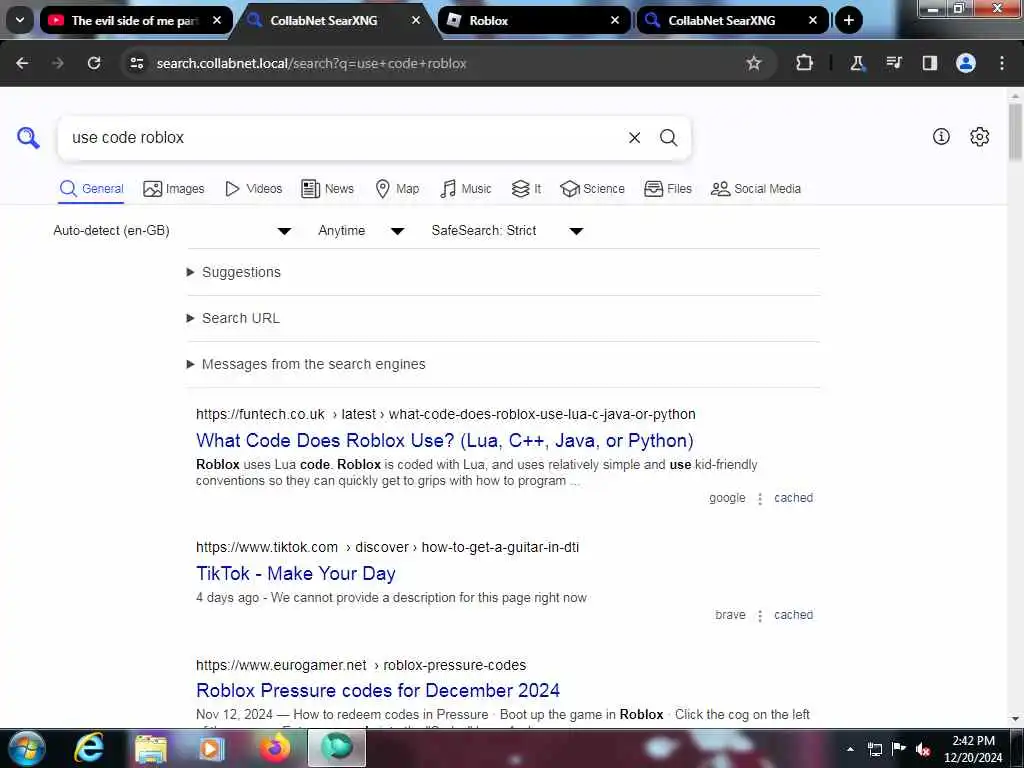Select the Social Media category tab
The image size is (1024, 768).
click(x=756, y=189)
